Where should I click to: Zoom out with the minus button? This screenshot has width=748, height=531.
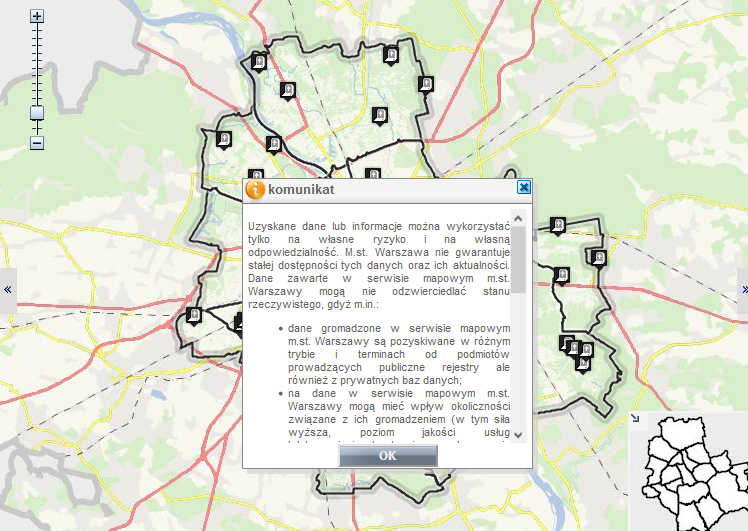37,143
